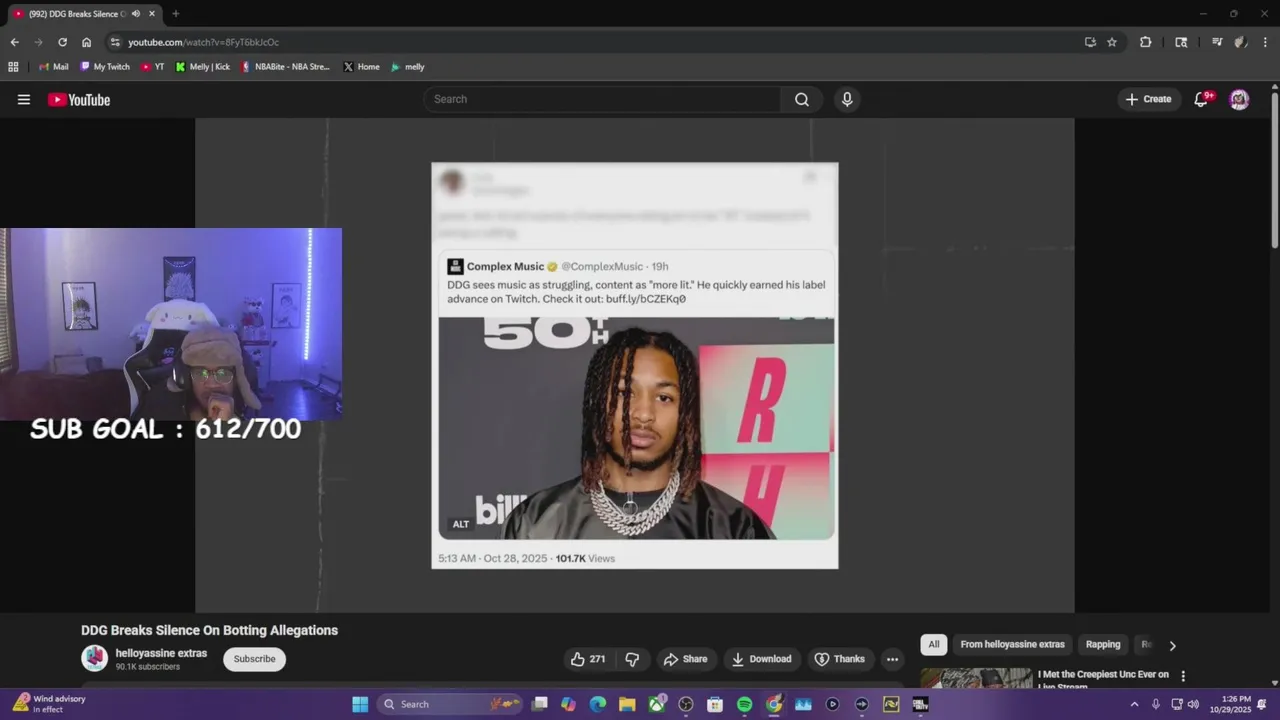Open Creepiest Unc suggested video thumbnail
This screenshot has width=1280, height=720.
click(x=976, y=677)
